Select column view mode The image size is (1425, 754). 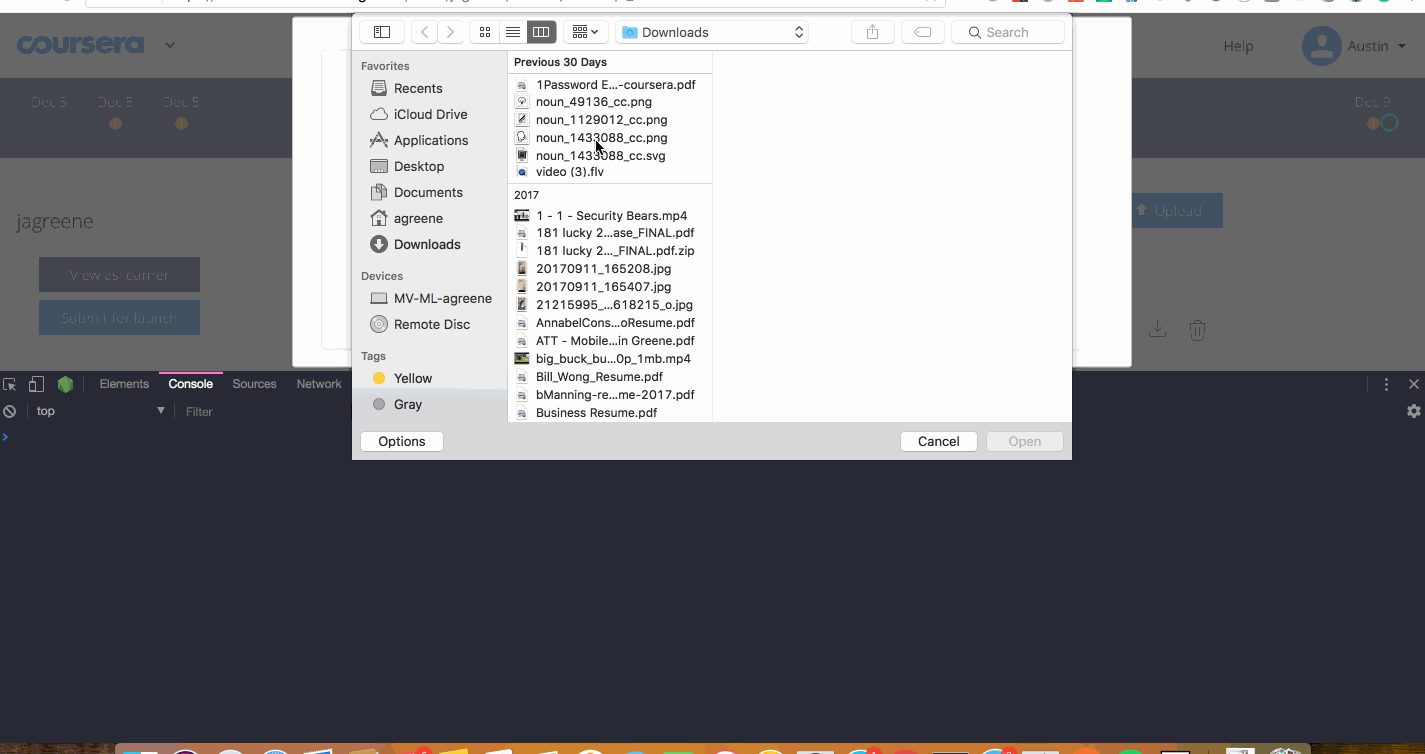click(x=541, y=31)
